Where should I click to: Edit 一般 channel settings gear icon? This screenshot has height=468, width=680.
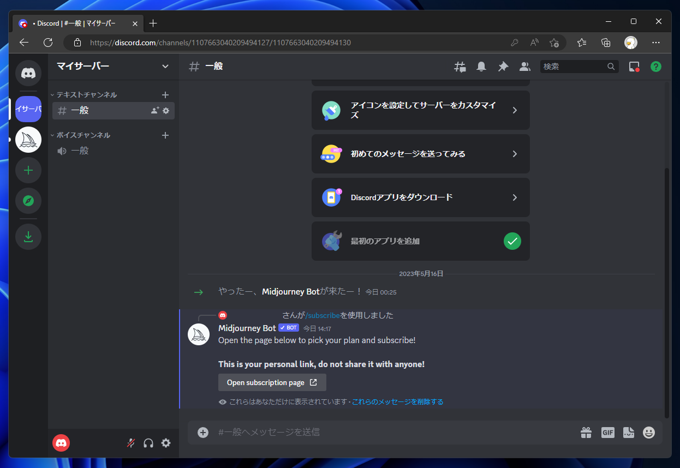coord(166,111)
